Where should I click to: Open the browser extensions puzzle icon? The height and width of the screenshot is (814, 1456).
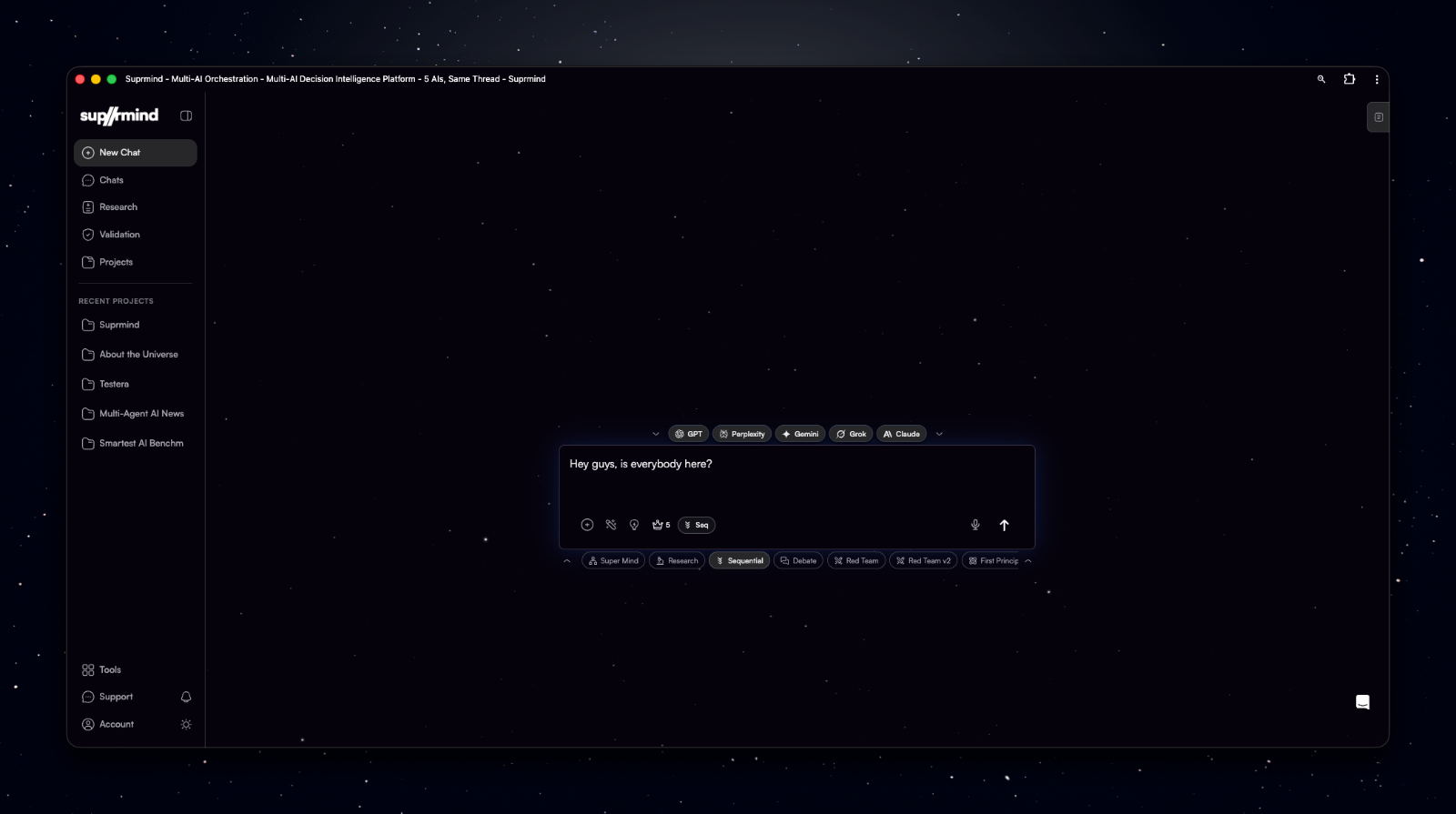coord(1350,79)
